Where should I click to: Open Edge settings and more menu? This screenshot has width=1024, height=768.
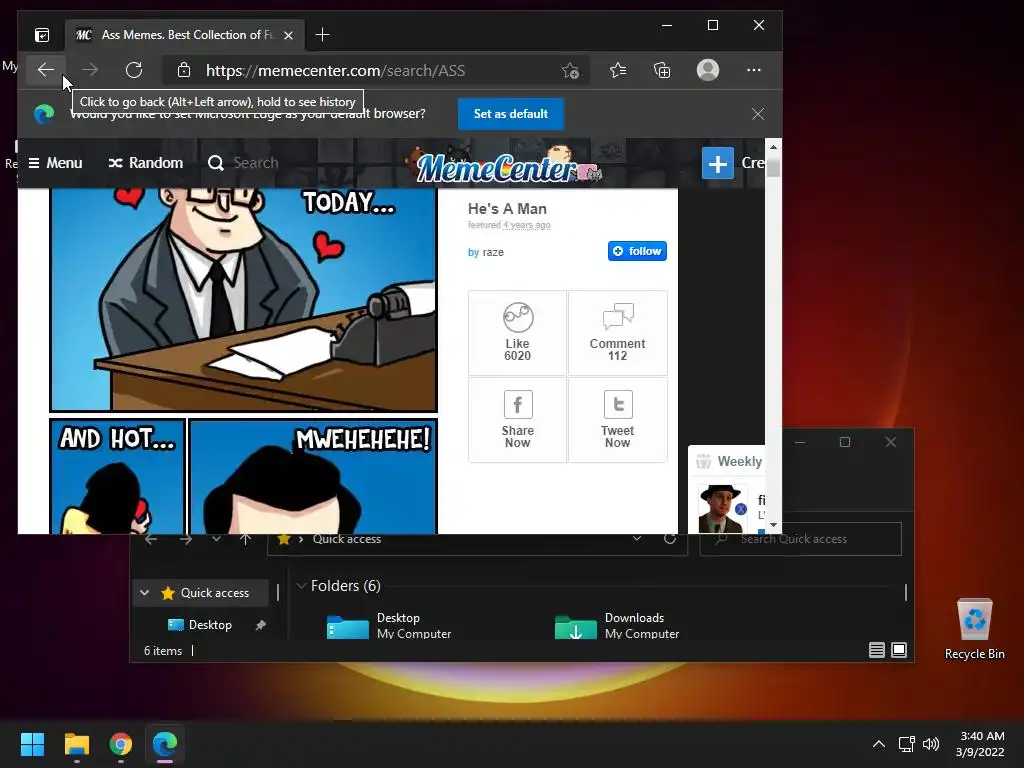[754, 70]
